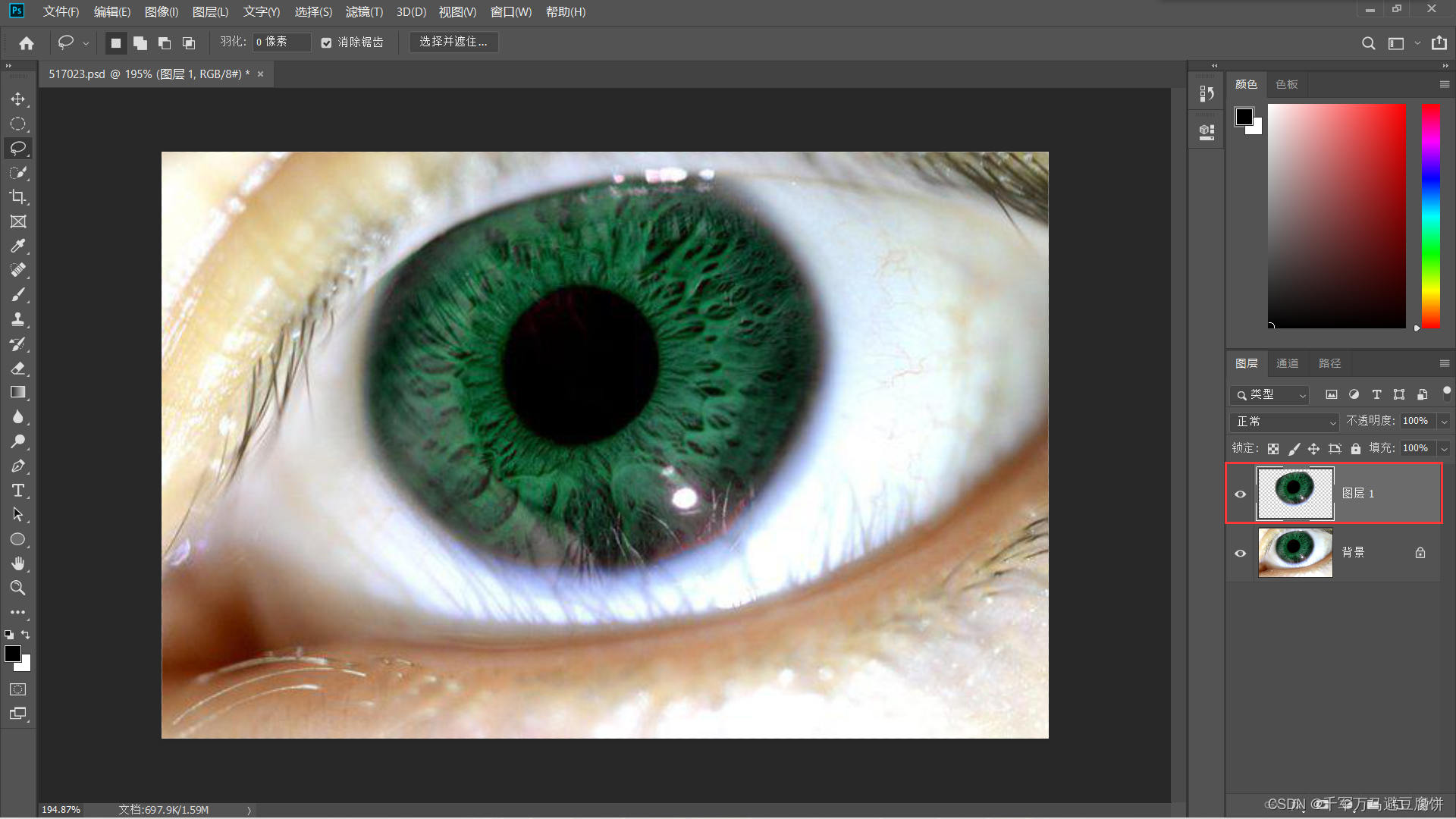This screenshot has width=1456, height=819.
Task: Click the 选择并遮住... button
Action: (x=453, y=42)
